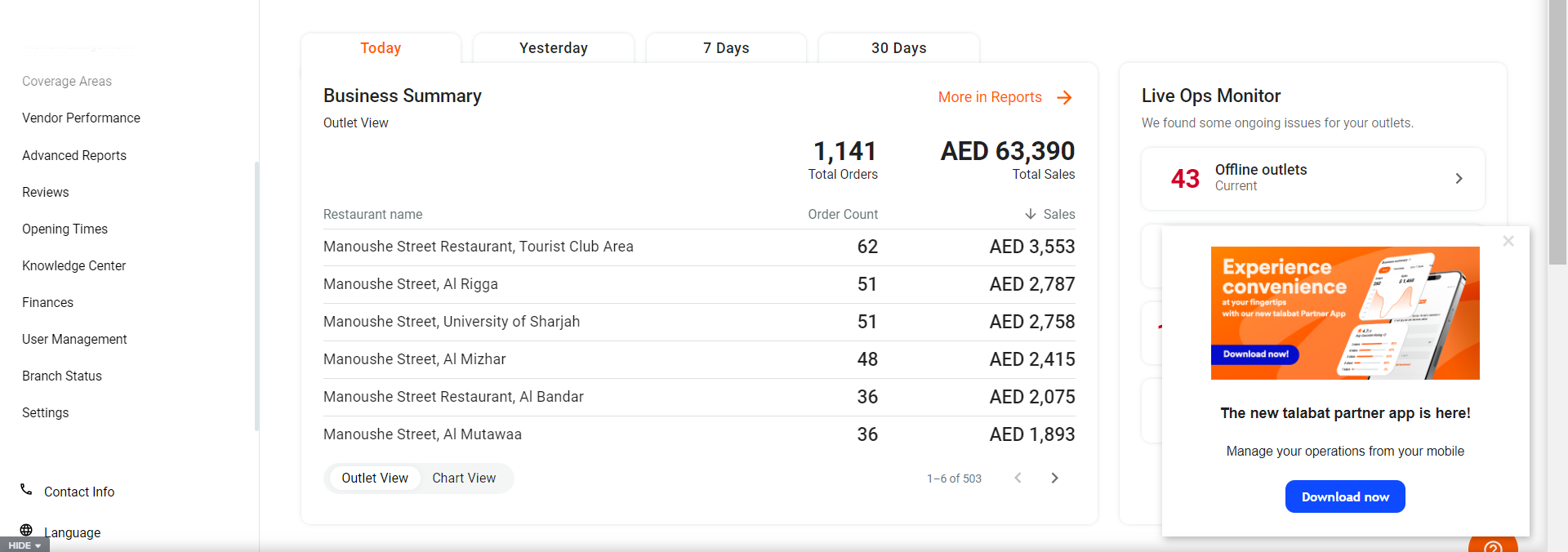Close the talabat partner app popup
The image size is (1568, 552).
(1508, 241)
